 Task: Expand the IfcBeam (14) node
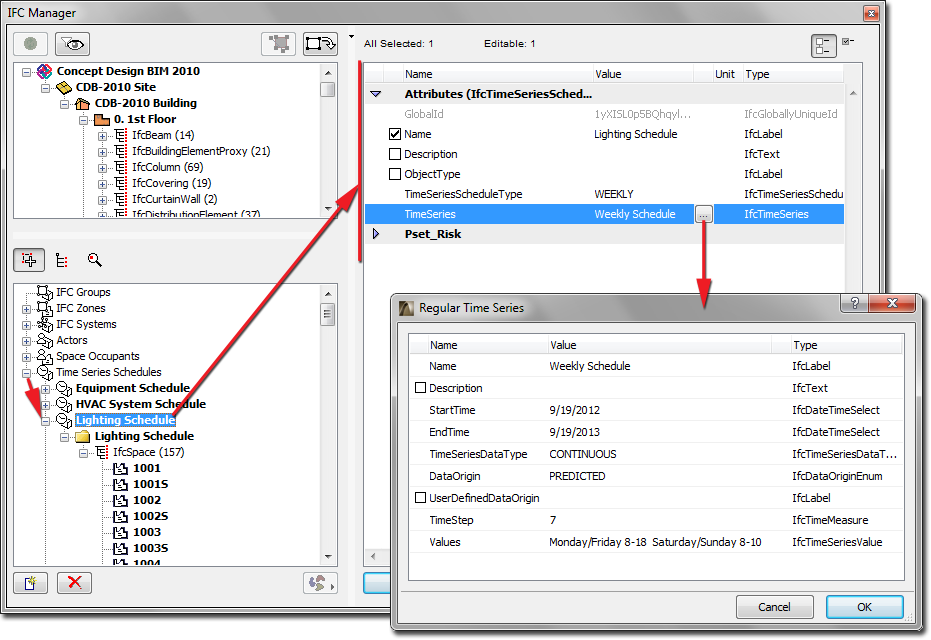(x=102, y=136)
